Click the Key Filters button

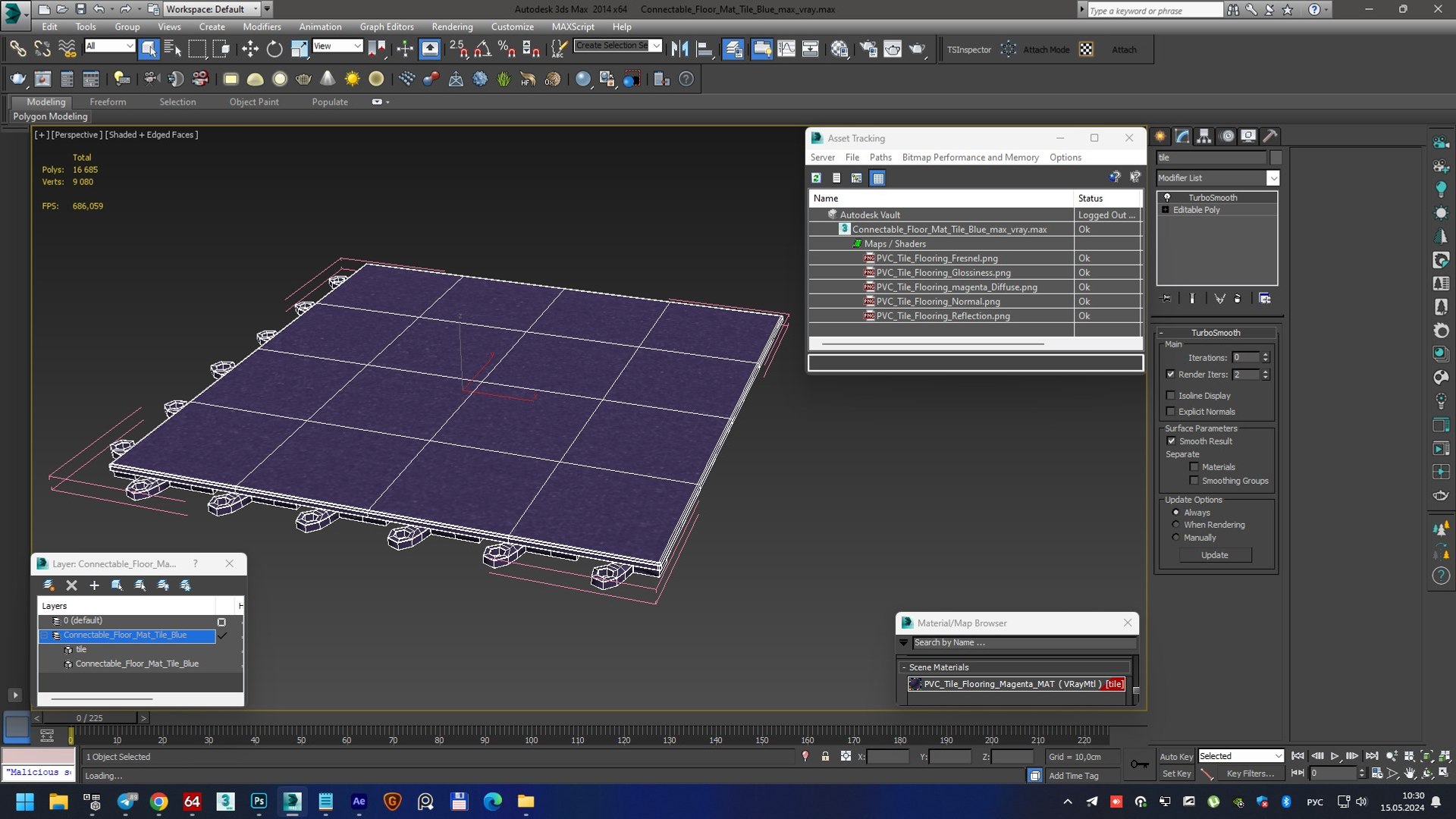(x=1250, y=773)
